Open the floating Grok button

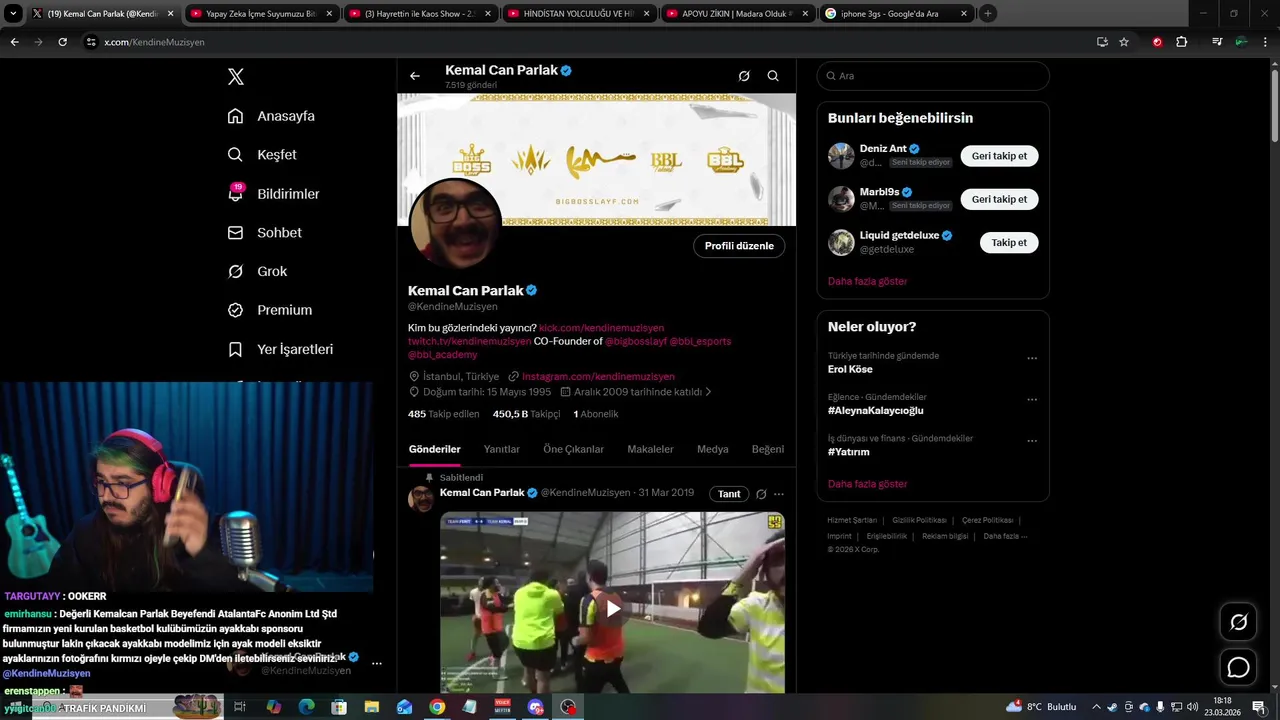[x=1238, y=622]
